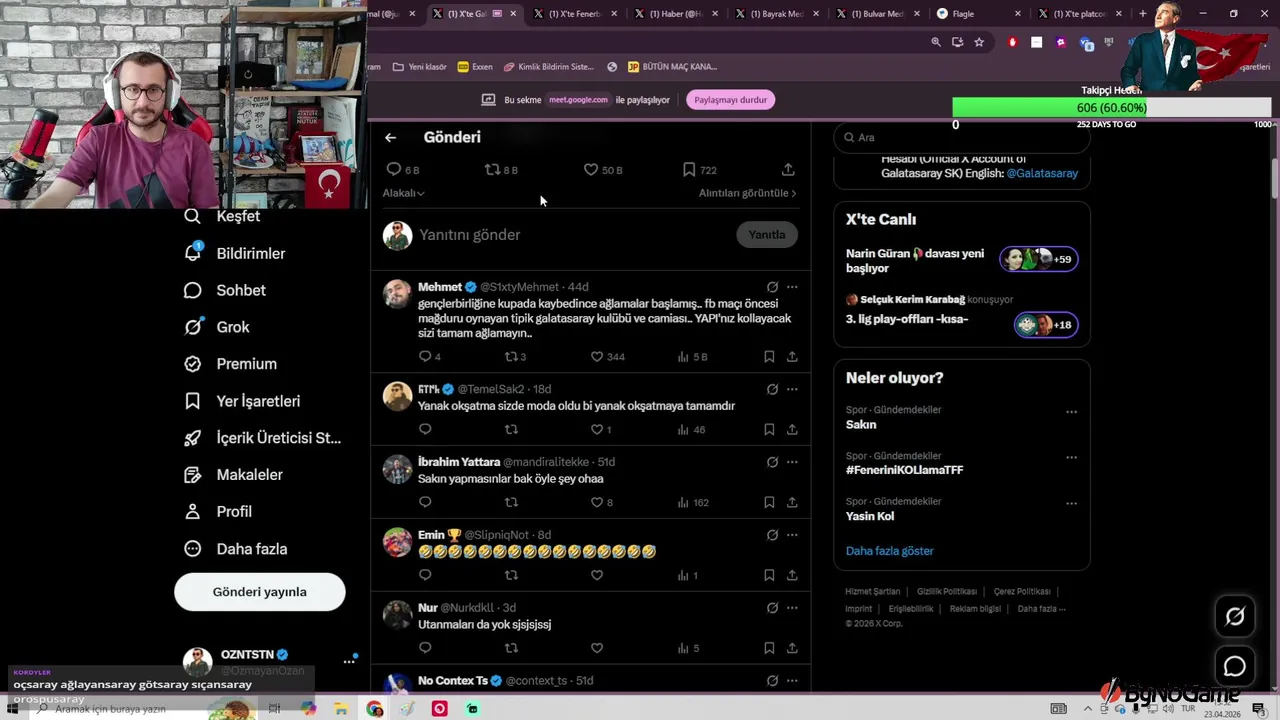Open BÜTÜN MAÇ KANA... bookmark

coord(672,67)
